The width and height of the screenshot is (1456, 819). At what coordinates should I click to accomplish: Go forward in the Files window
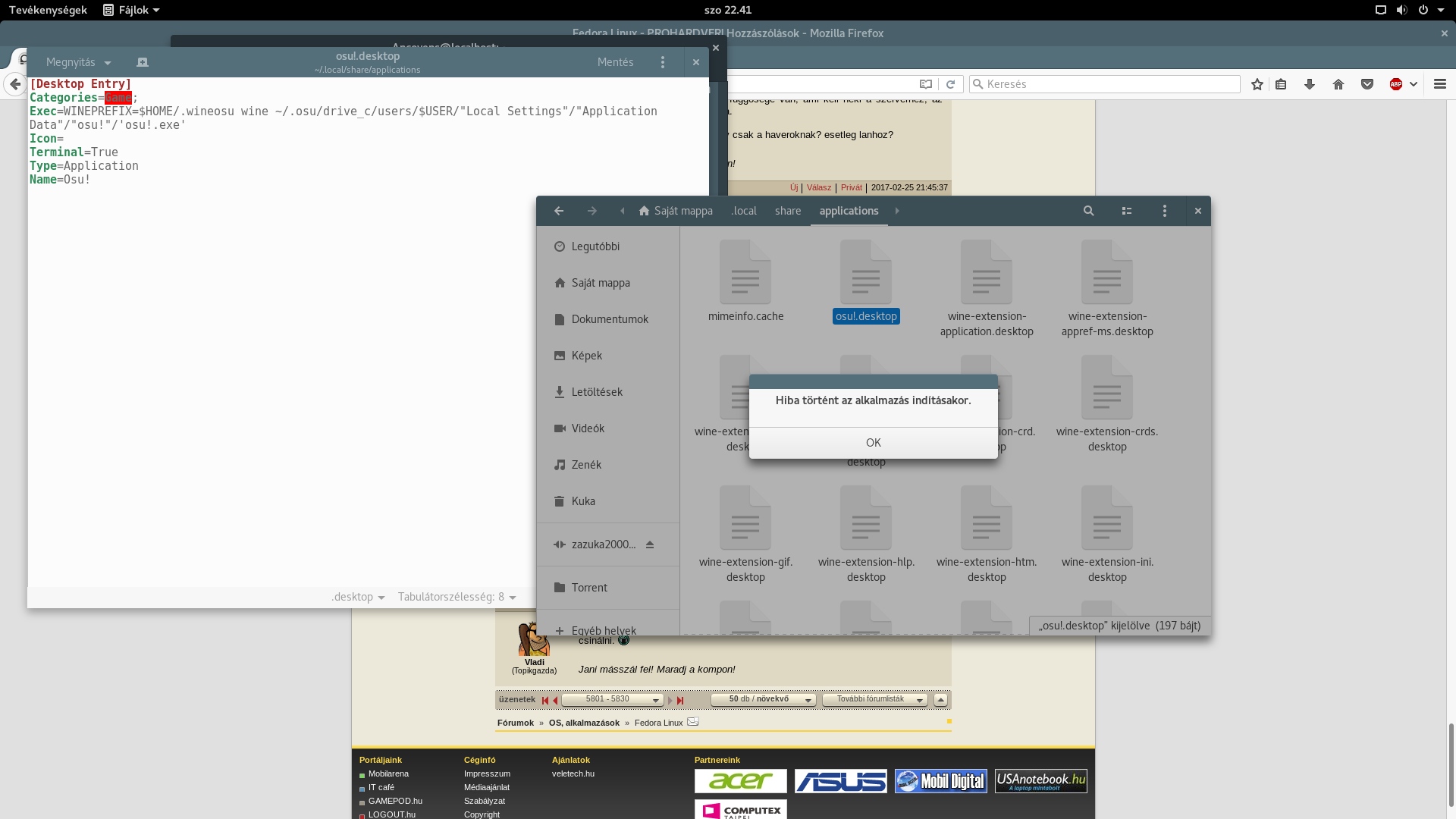tap(592, 211)
